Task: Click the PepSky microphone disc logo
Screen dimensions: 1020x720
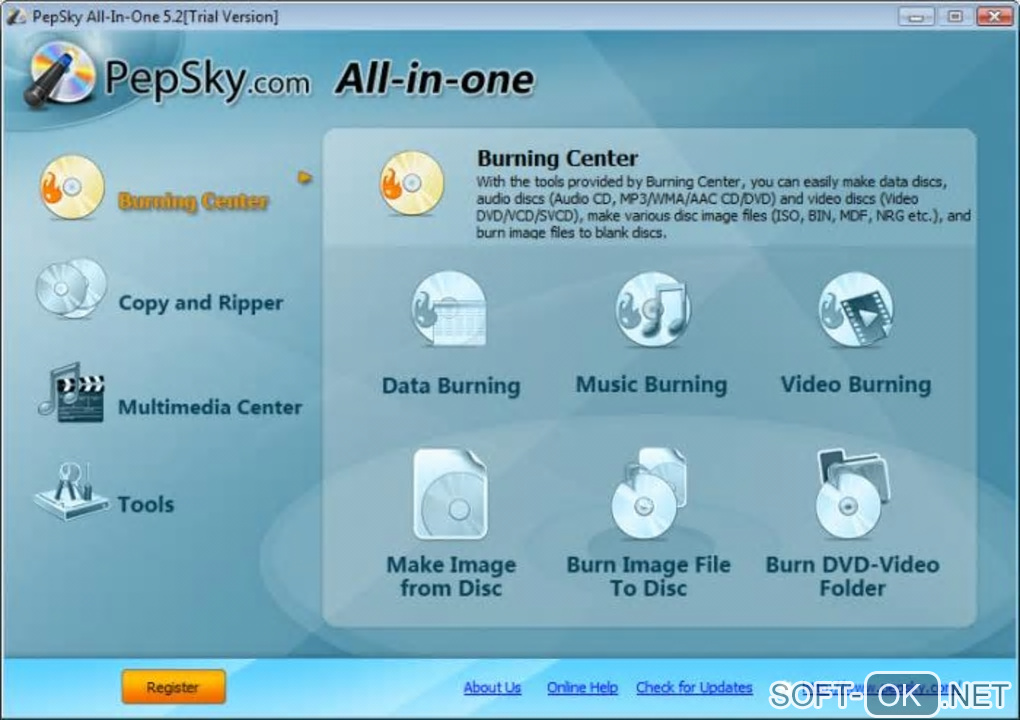Action: pos(59,75)
